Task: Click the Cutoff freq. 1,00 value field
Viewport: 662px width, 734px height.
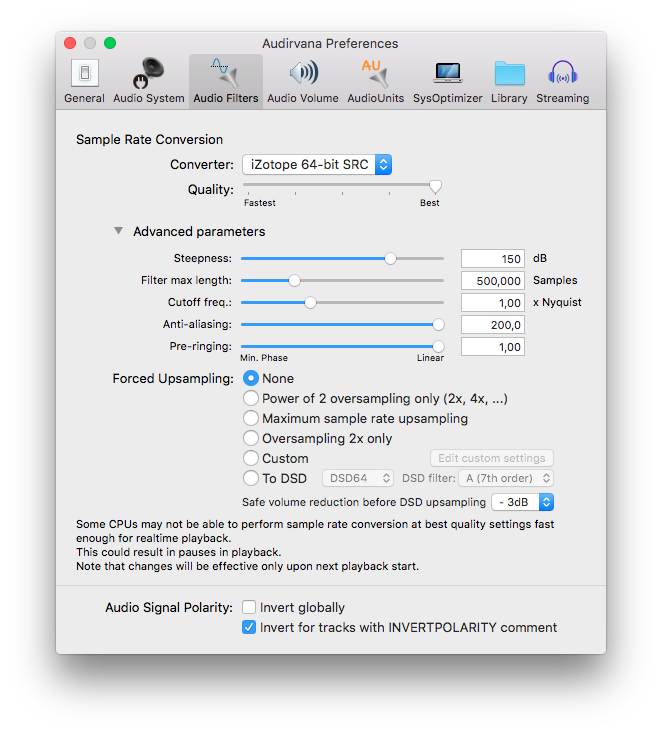Action: click(493, 302)
